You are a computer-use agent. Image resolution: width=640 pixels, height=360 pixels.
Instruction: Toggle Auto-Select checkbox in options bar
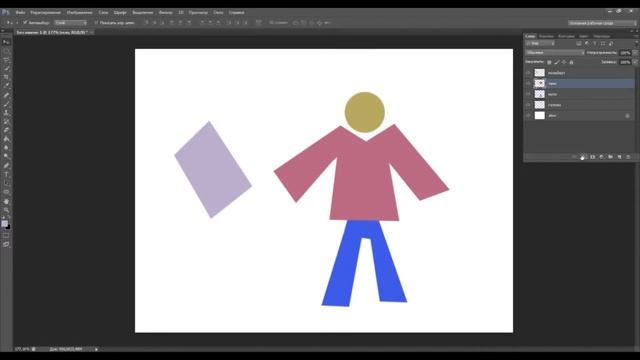click(x=25, y=23)
